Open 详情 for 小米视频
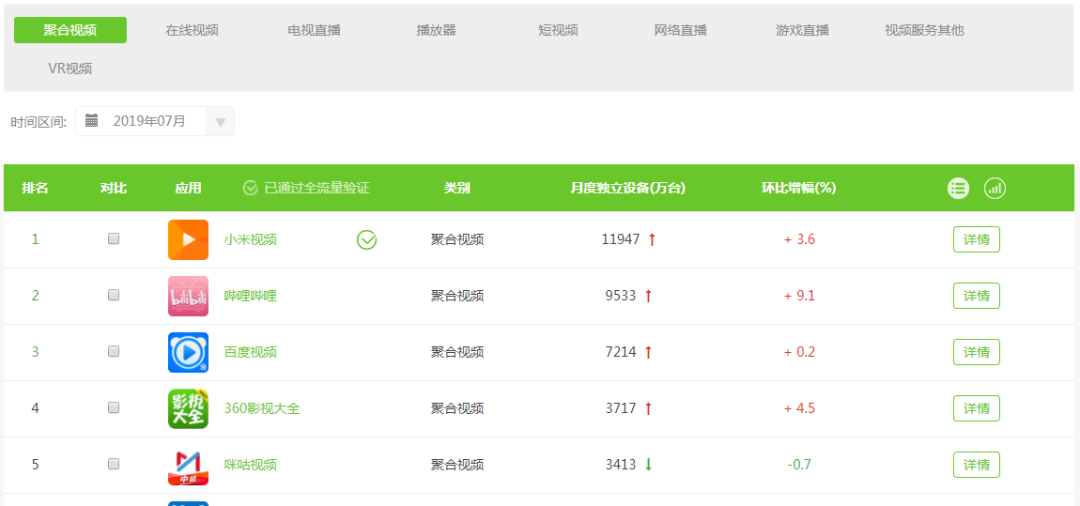Screen dimensions: 1080x506 (x=976, y=240)
